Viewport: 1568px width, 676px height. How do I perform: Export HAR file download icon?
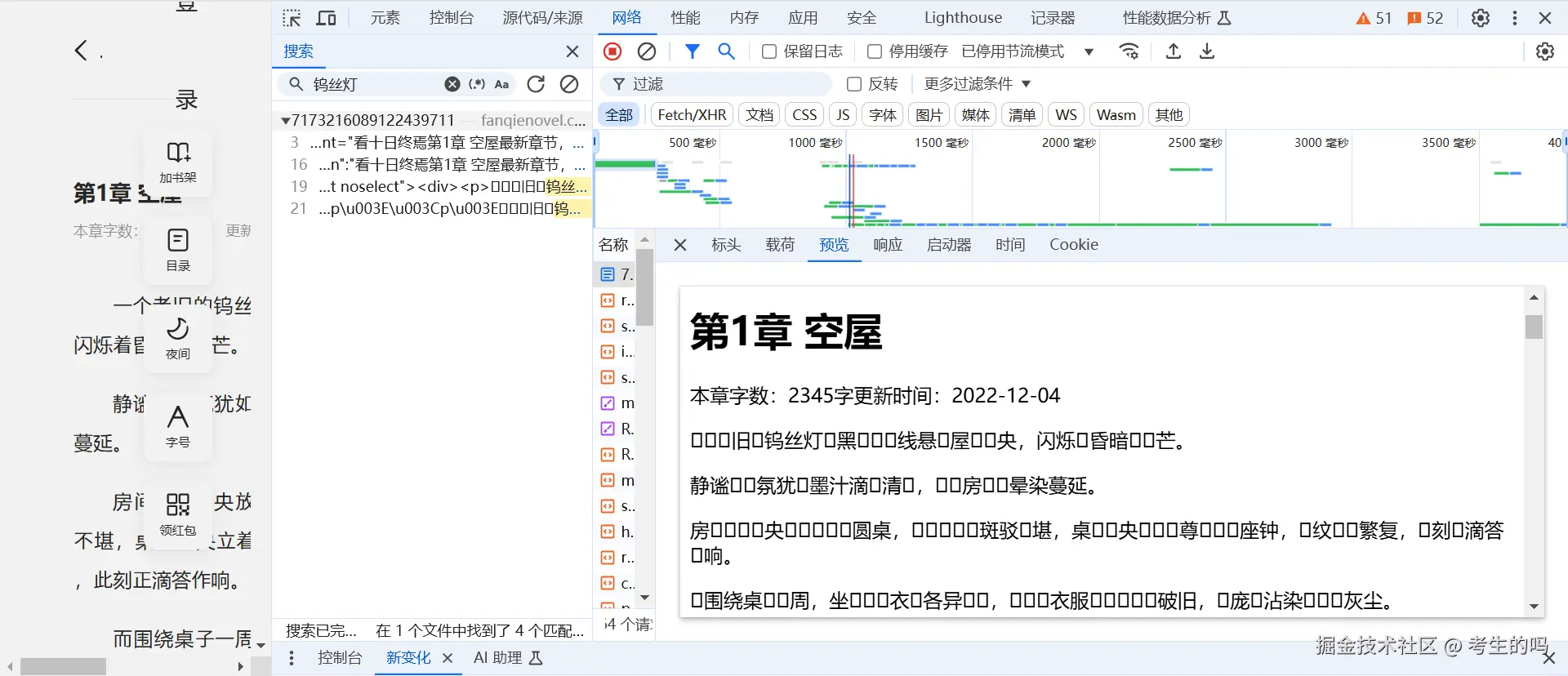tap(1207, 51)
